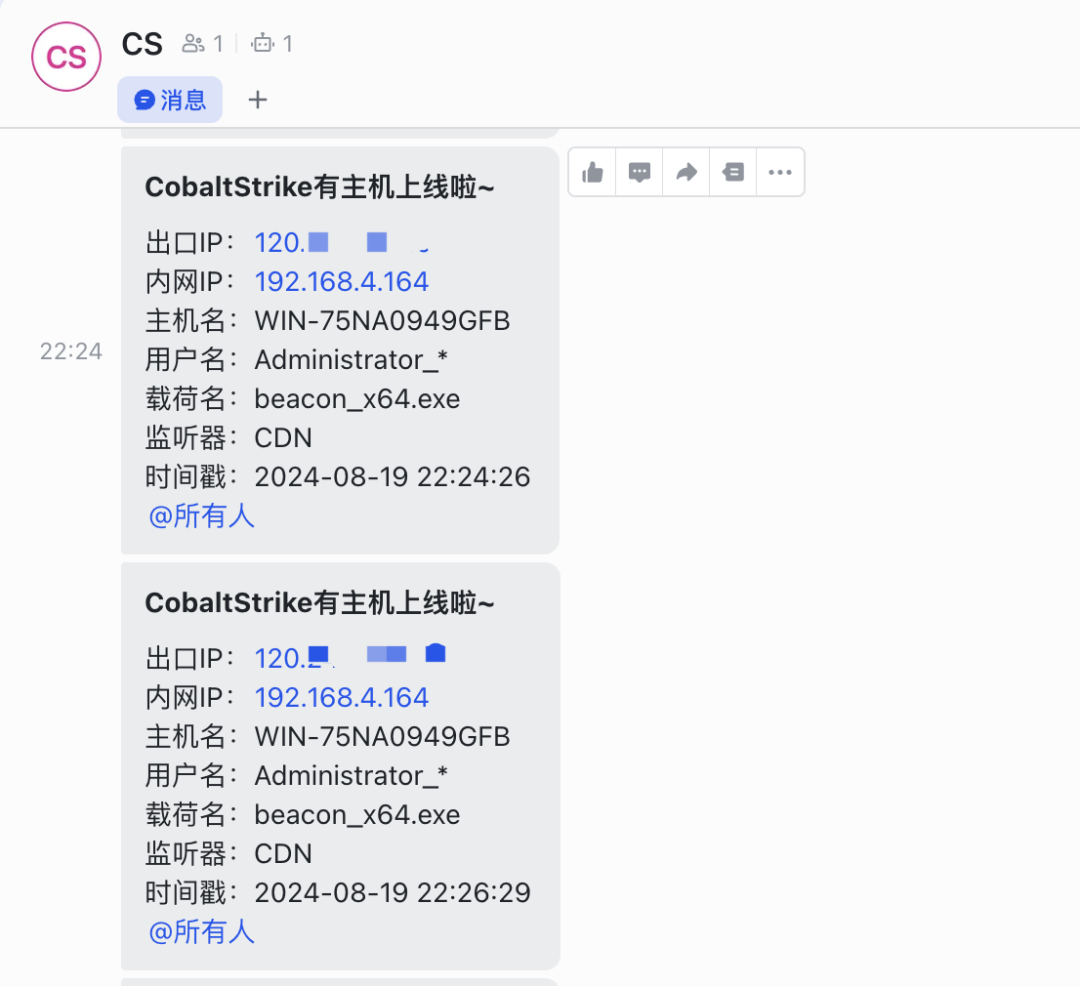Add a new tab with plus button
The image size is (1080, 986).
(258, 100)
